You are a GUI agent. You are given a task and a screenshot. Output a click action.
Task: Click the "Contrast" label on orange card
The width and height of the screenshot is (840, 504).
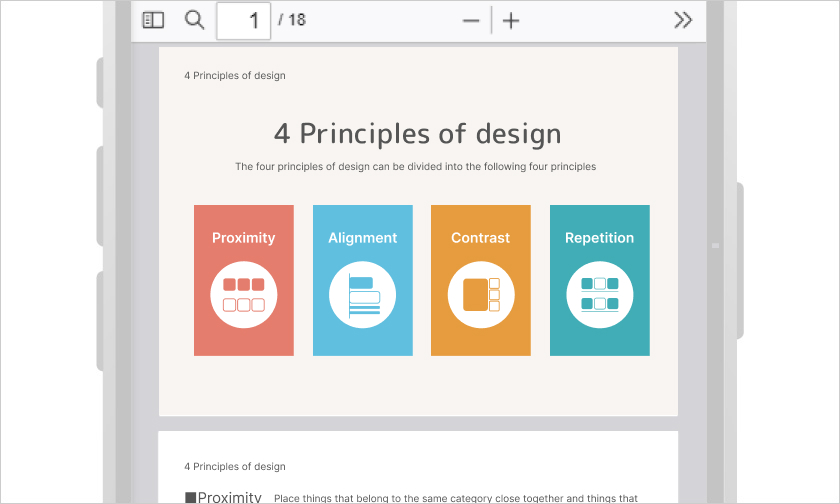tap(480, 238)
